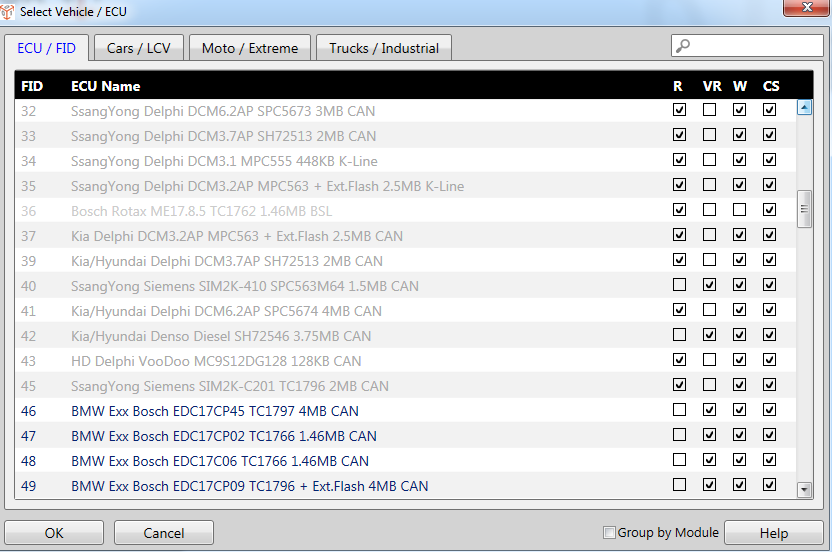The height and width of the screenshot is (552, 832).
Task: Click the W column header
Action: click(740, 87)
